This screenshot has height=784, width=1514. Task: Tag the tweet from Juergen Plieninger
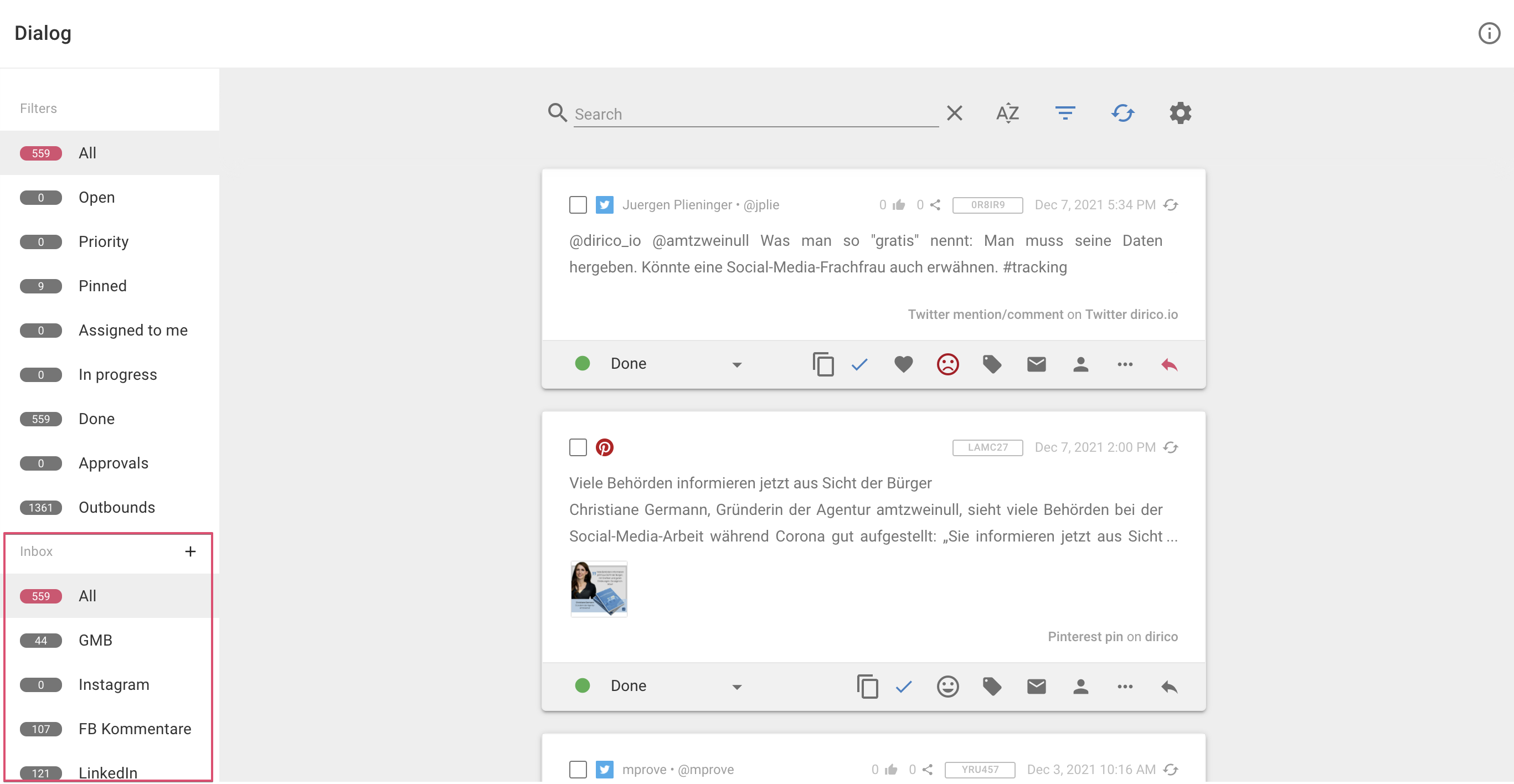coord(991,364)
